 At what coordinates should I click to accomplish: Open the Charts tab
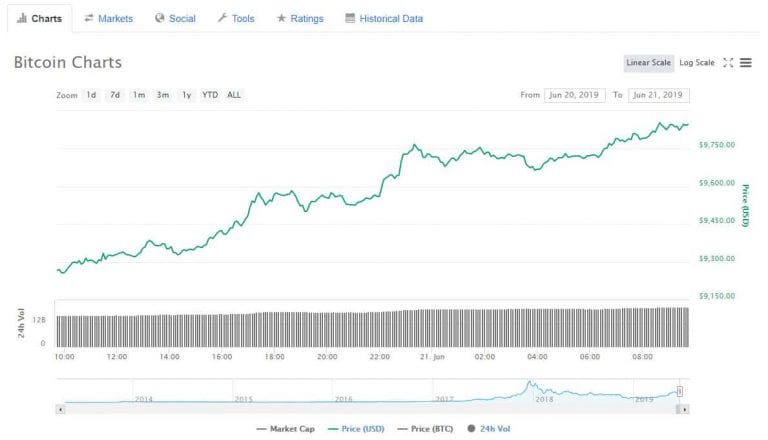tap(40, 19)
